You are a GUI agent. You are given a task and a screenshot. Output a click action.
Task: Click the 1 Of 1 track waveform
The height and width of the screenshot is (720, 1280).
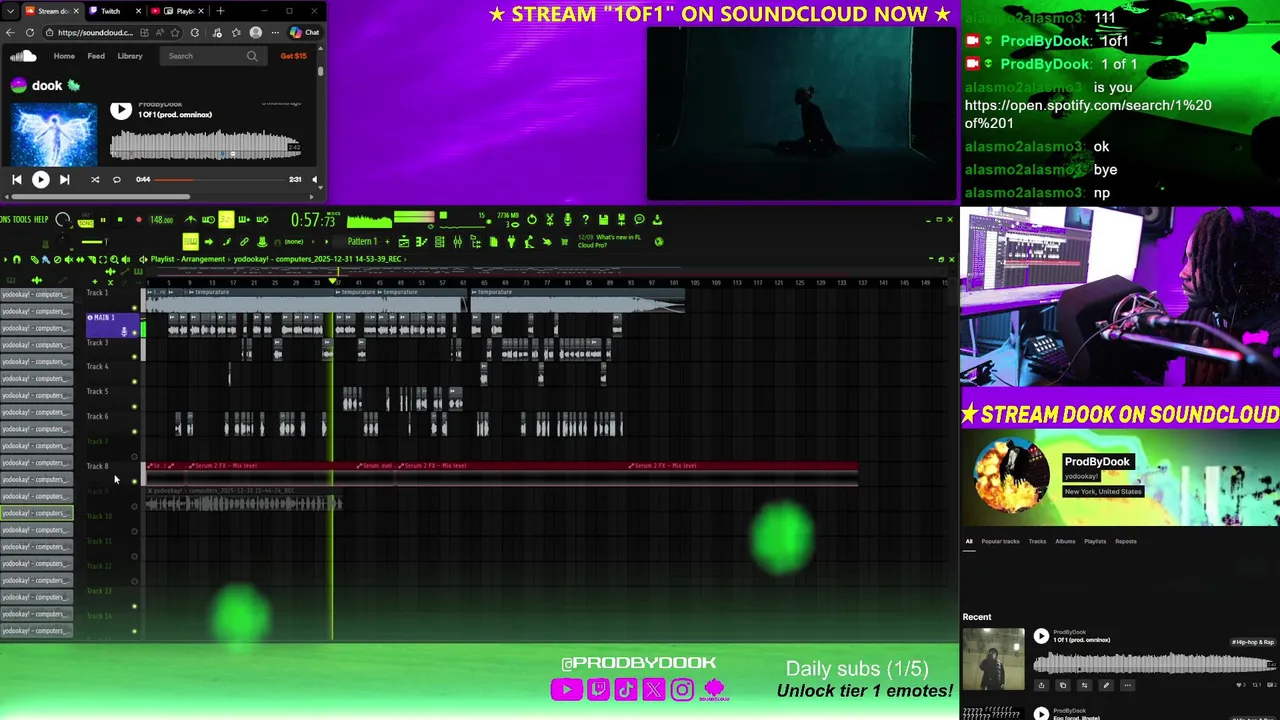click(205, 147)
